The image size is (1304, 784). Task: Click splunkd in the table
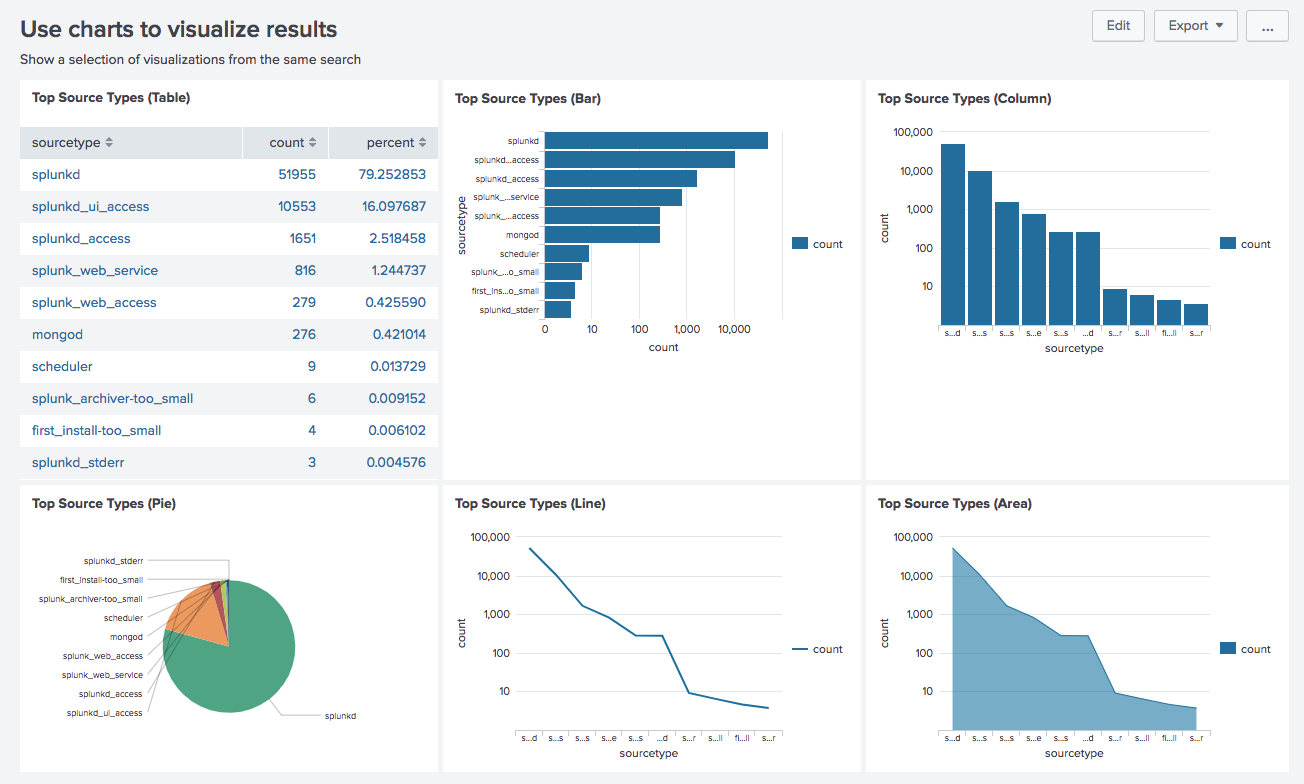tap(54, 175)
